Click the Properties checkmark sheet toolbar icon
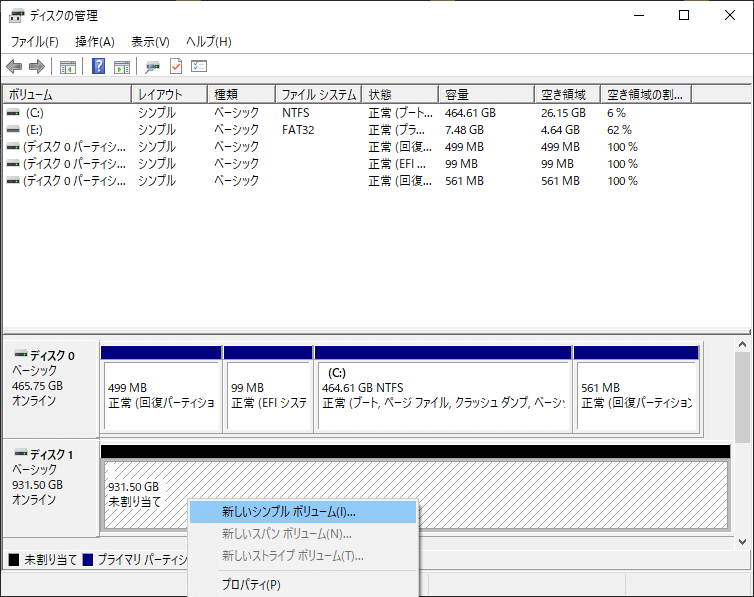Image resolution: width=754 pixels, height=597 pixels. (x=176, y=66)
